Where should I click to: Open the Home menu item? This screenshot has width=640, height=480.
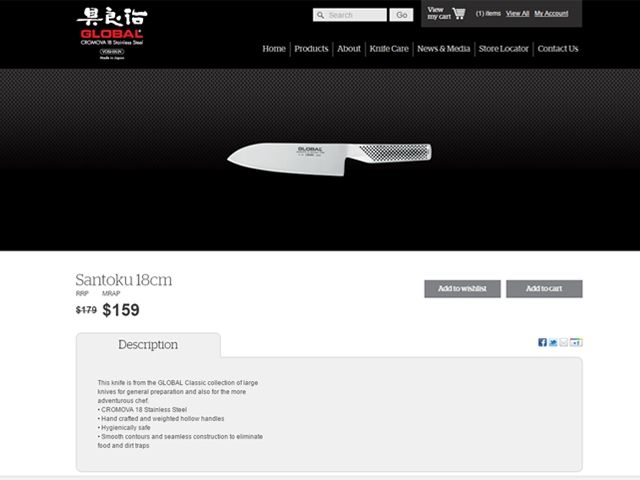274,49
